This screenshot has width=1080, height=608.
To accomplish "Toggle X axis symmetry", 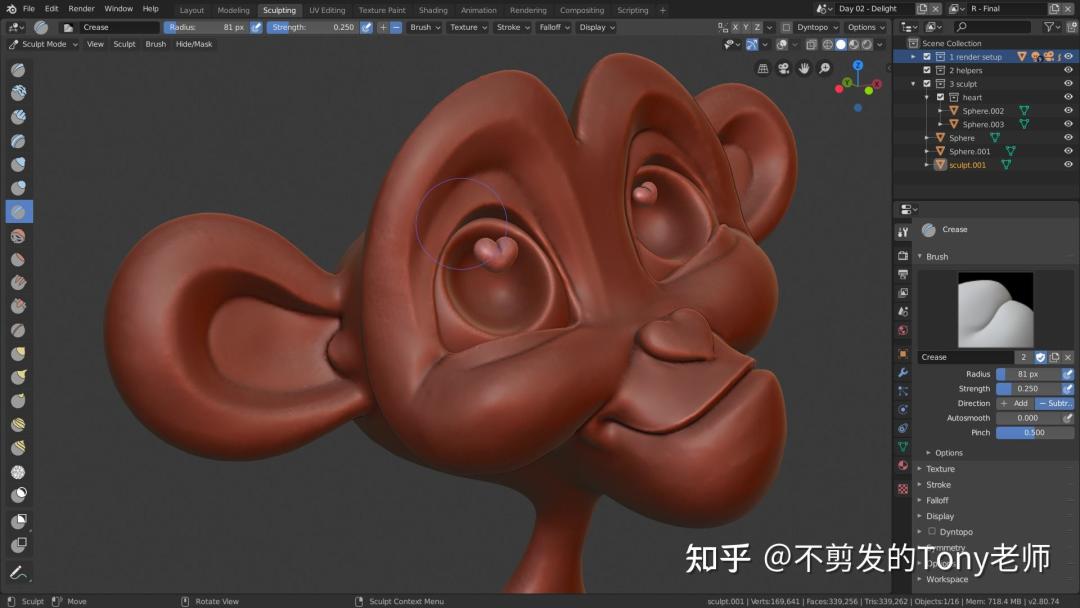I will [735, 28].
